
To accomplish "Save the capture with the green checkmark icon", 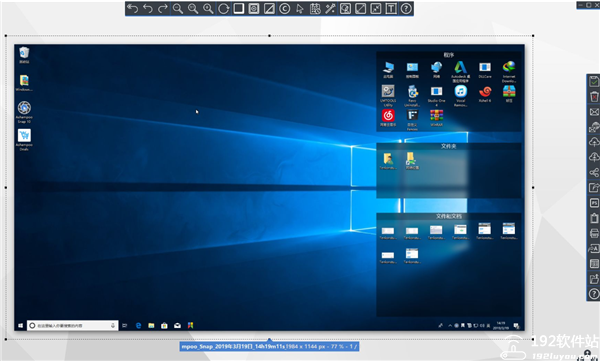I will pos(594,82).
